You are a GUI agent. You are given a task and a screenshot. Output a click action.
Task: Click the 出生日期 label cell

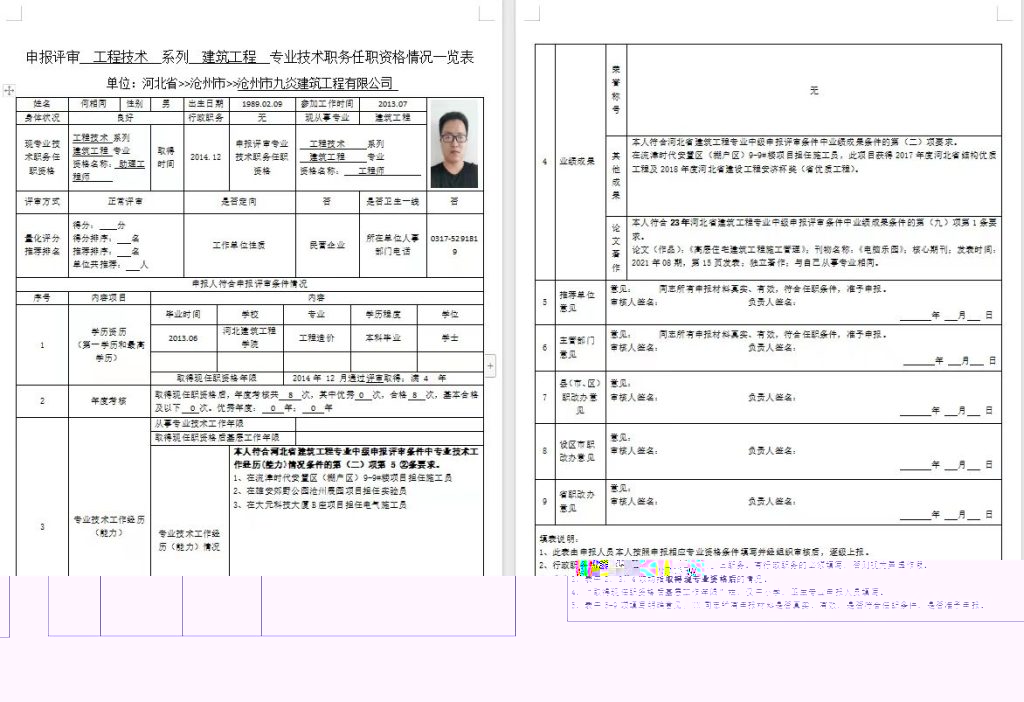tap(206, 104)
